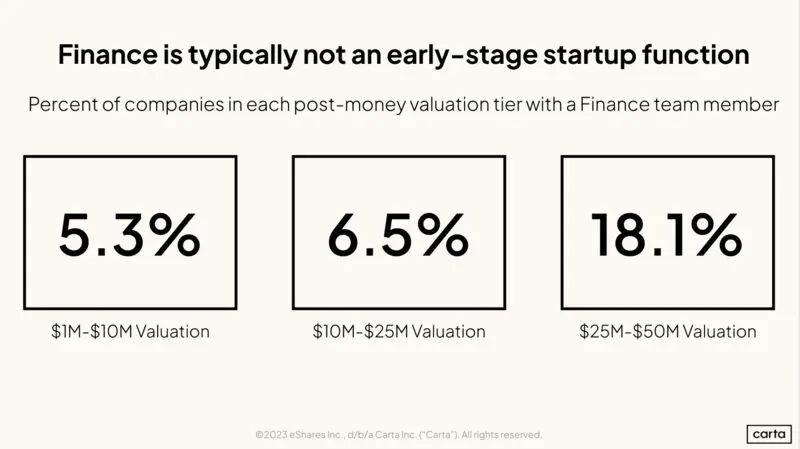Select the 18.1% statistic box
The width and height of the screenshot is (800, 449).
pos(667,233)
